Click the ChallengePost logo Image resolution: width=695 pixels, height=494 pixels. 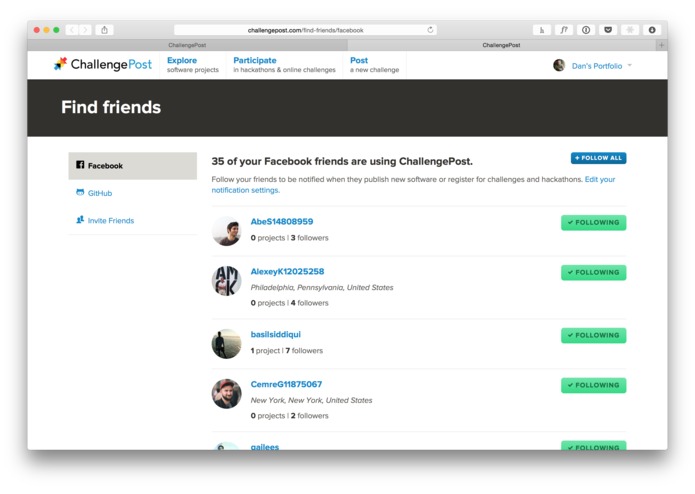[103, 65]
